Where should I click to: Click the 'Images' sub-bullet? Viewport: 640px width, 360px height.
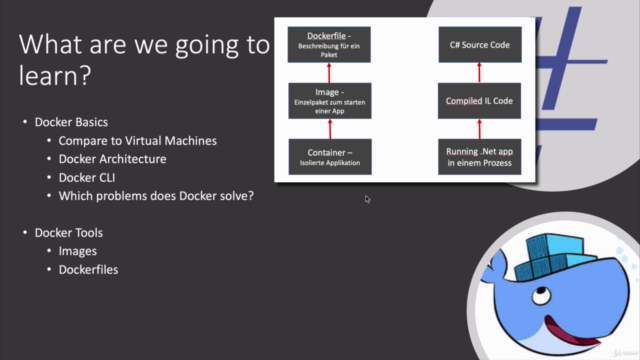click(x=78, y=251)
